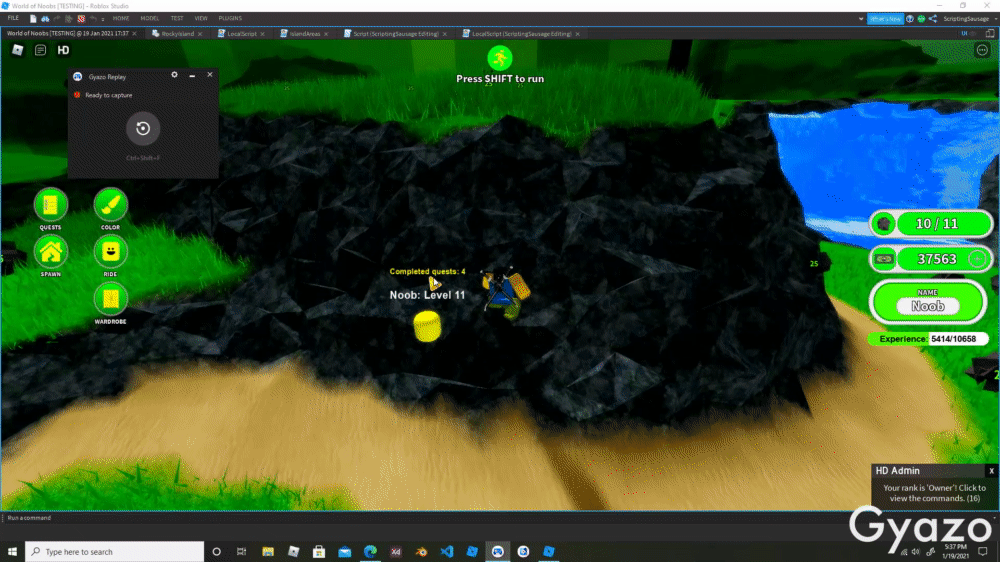This screenshot has width=1000, height=562.
Task: Open Gyazo Replay settings gear
Action: (x=174, y=75)
